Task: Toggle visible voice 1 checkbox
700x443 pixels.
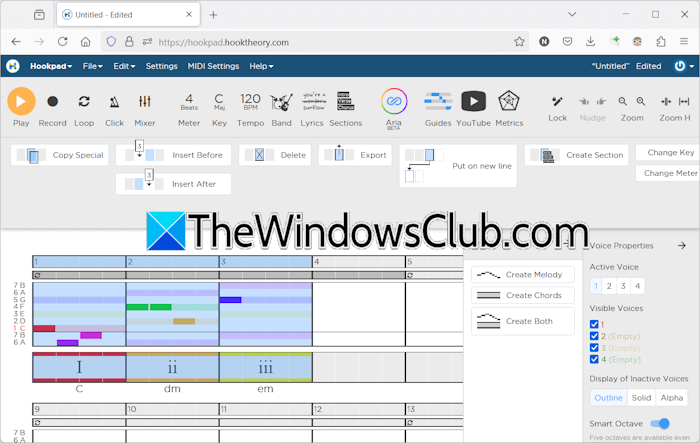Action: 594,325
